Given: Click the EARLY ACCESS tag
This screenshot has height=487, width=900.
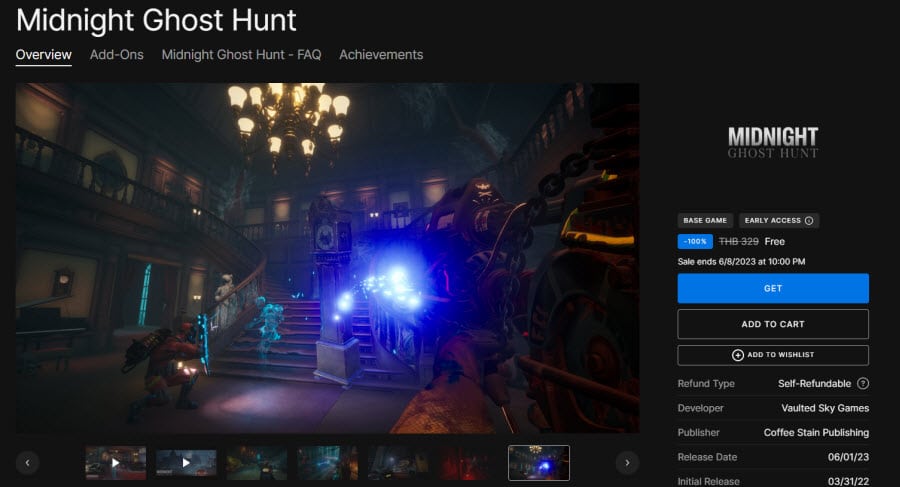Looking at the screenshot, I should (x=779, y=221).
